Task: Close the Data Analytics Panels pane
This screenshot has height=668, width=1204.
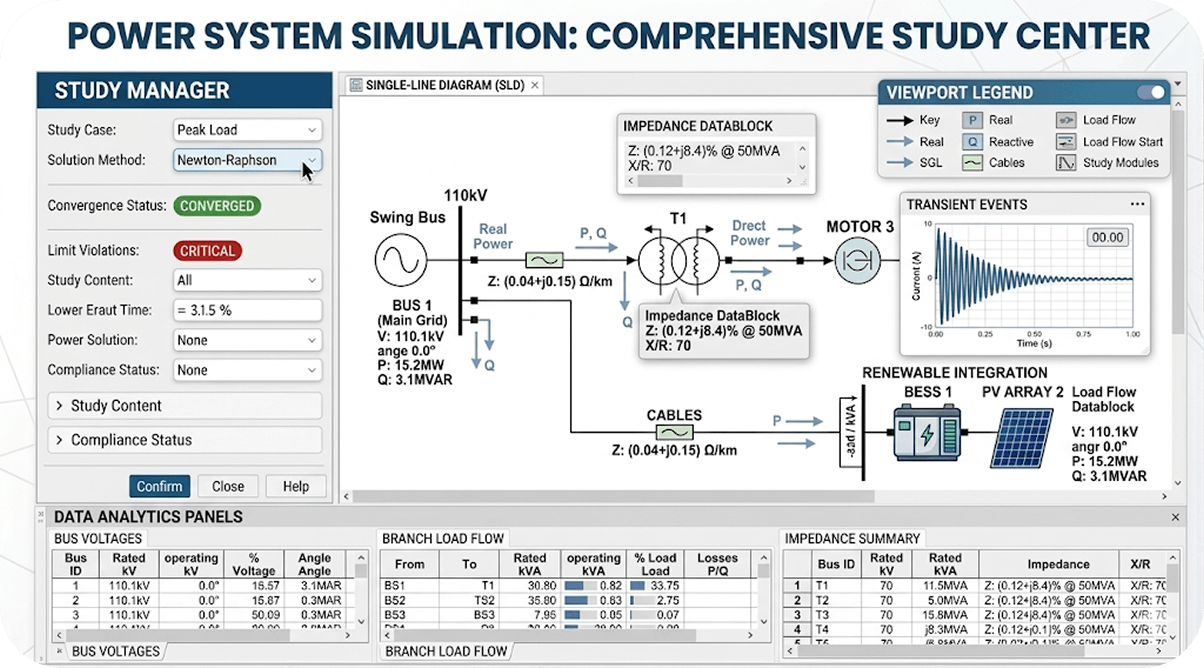Action: click(x=1176, y=517)
